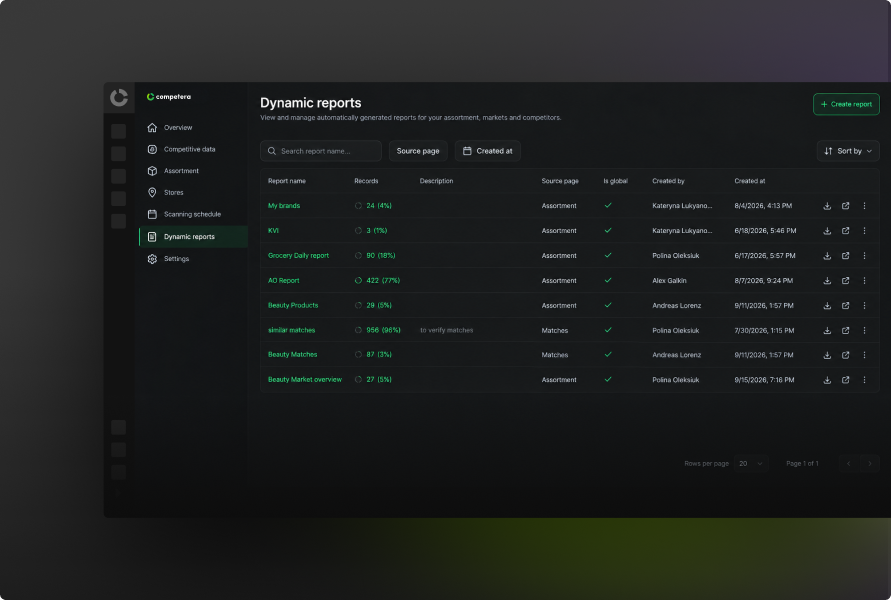Click the 'Page 1 of 1' text

(x=802, y=464)
